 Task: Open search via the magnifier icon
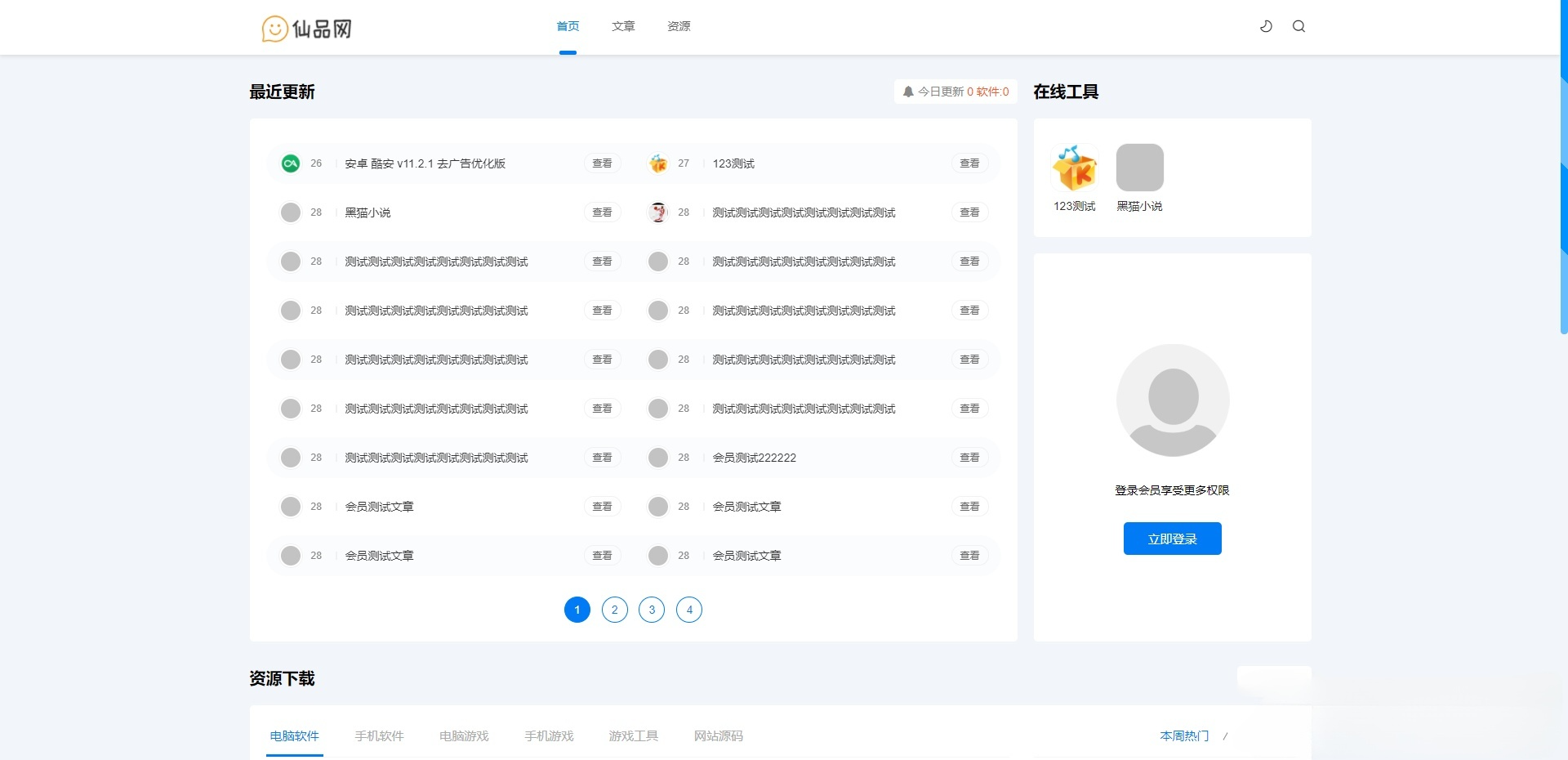pyautogui.click(x=1298, y=26)
